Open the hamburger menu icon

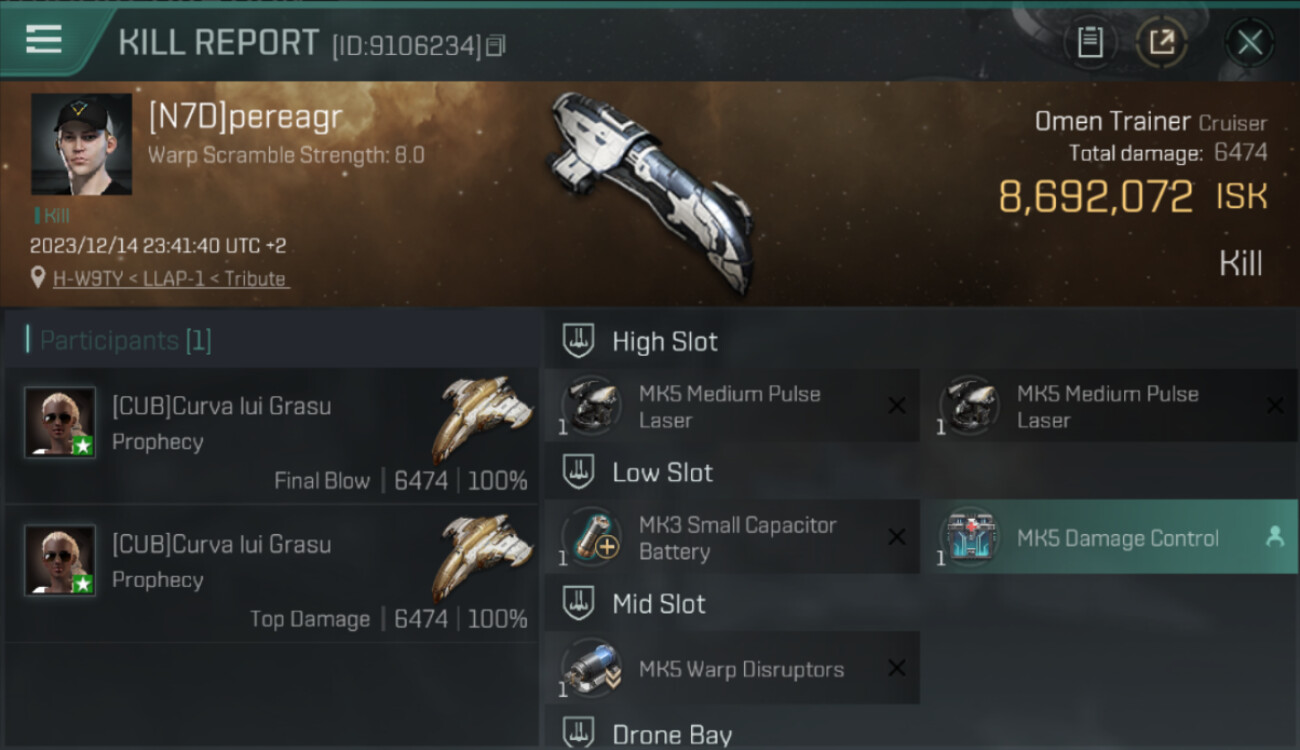tap(44, 39)
